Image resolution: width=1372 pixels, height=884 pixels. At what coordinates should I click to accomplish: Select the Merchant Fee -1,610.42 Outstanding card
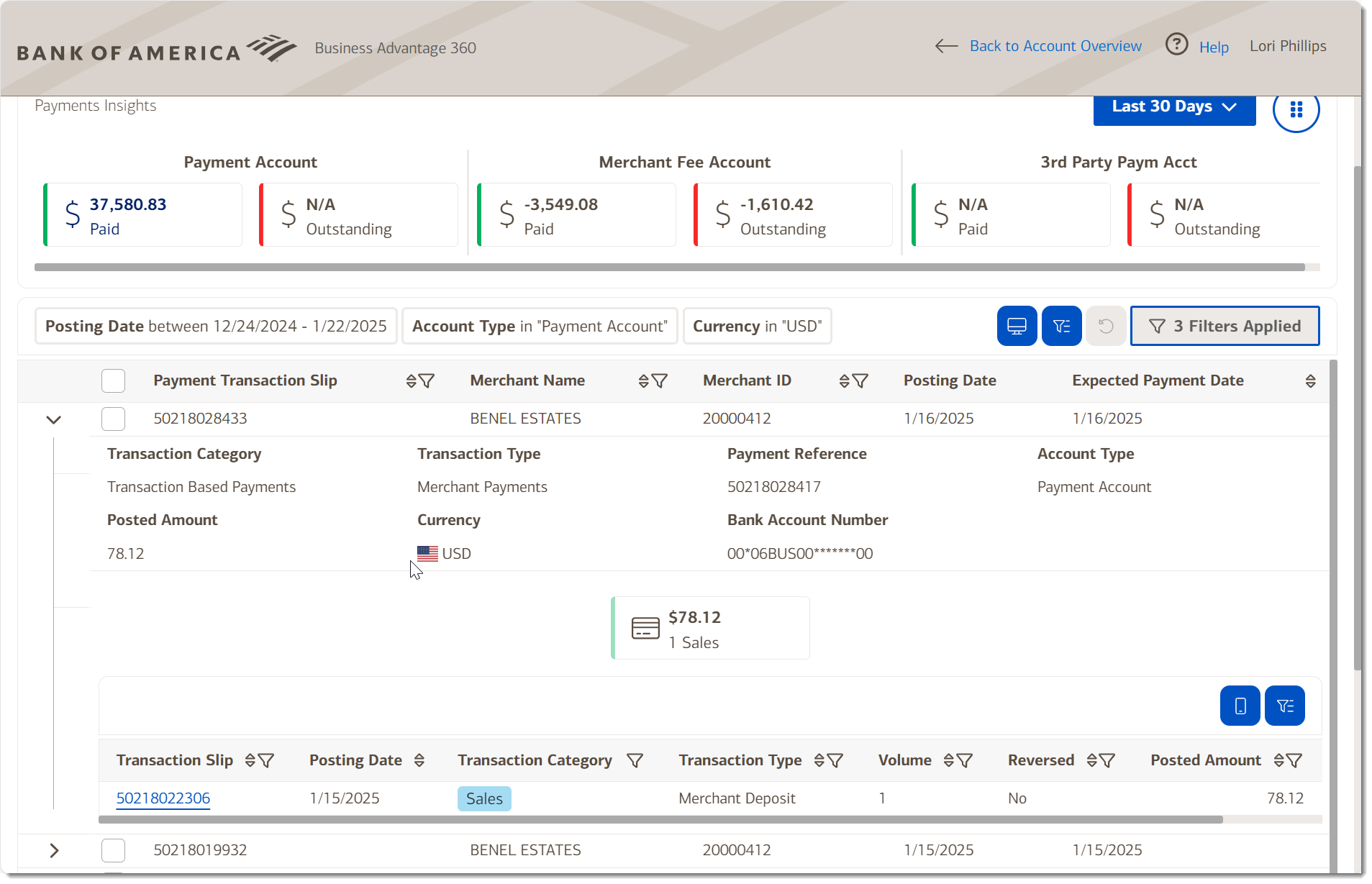pos(793,215)
